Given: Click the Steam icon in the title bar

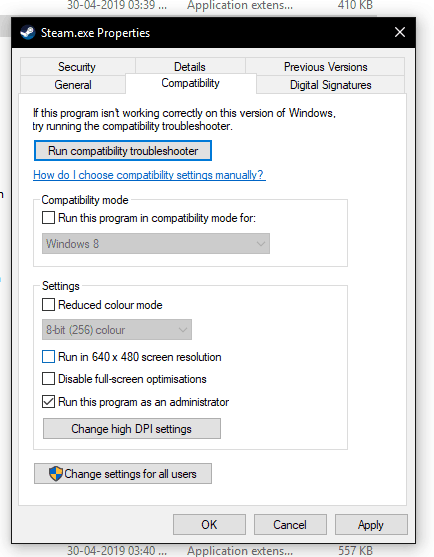Looking at the screenshot, I should (x=27, y=33).
